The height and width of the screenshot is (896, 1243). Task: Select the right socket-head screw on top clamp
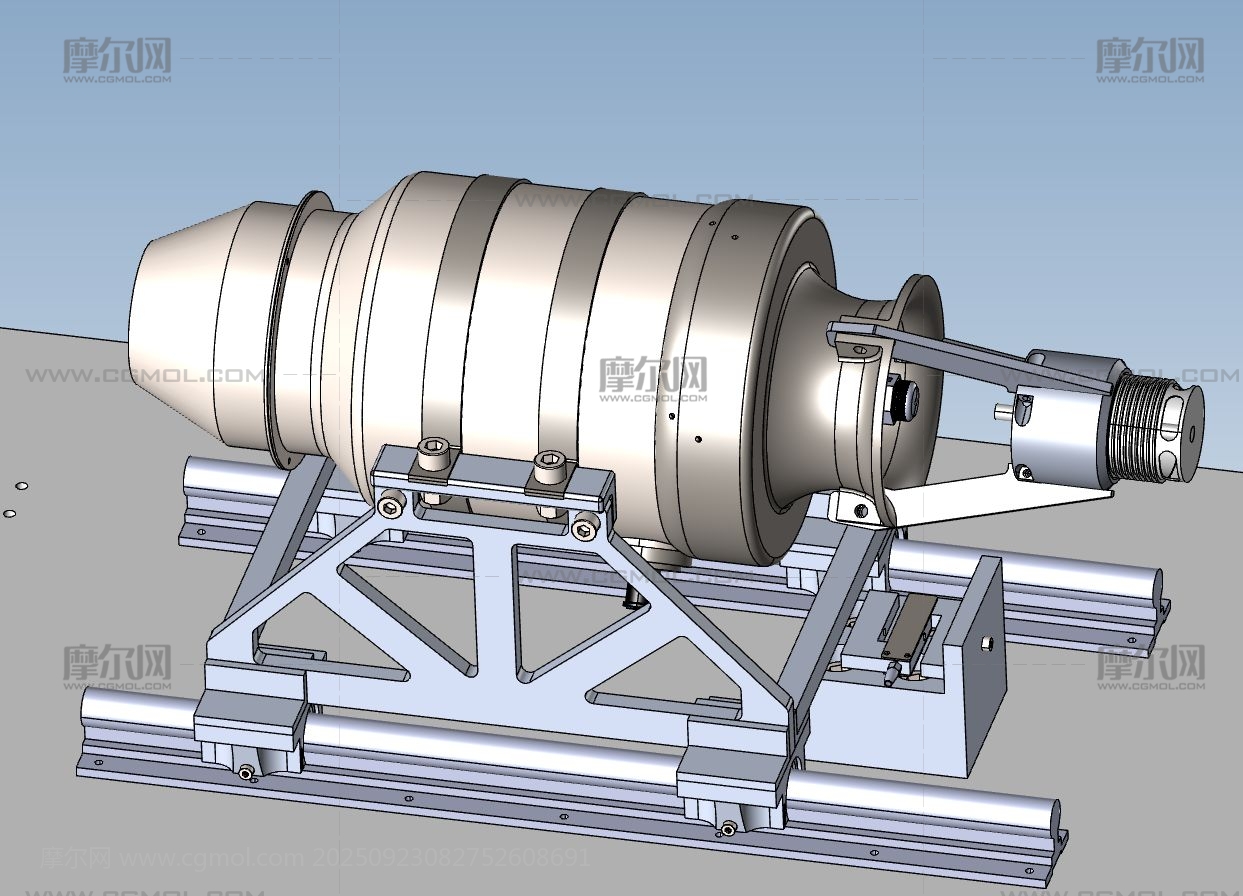pos(546,466)
